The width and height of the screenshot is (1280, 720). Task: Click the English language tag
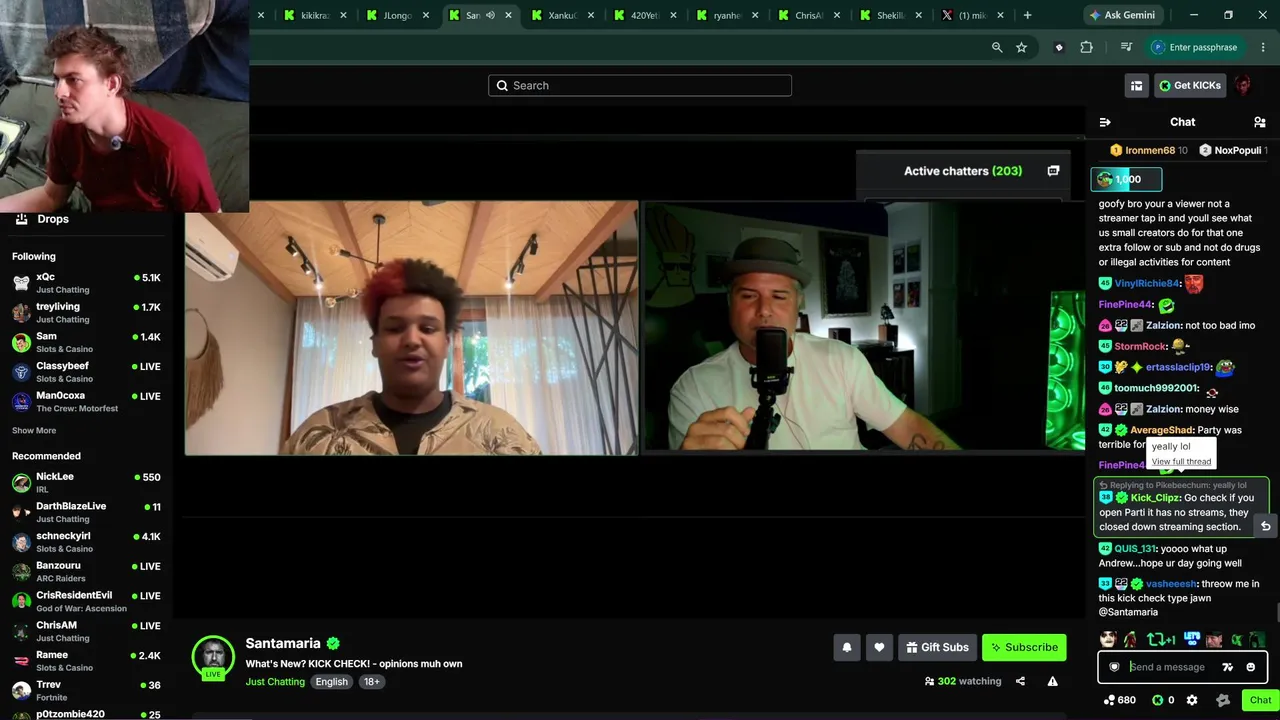click(x=332, y=682)
